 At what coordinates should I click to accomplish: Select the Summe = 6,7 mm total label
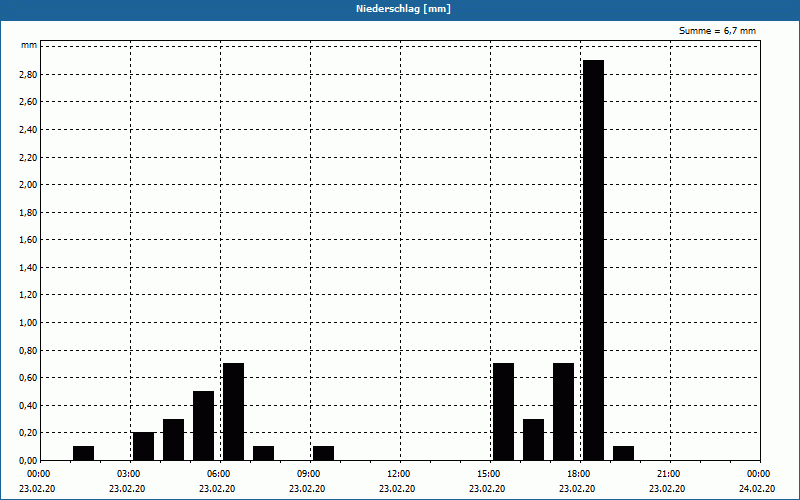click(717, 31)
